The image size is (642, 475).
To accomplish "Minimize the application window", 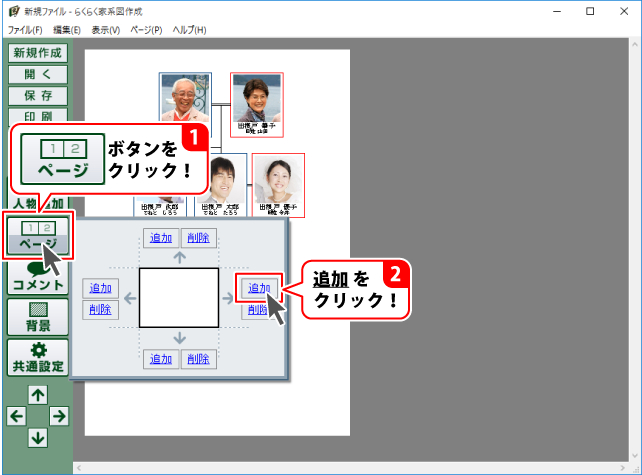I will (x=557, y=11).
